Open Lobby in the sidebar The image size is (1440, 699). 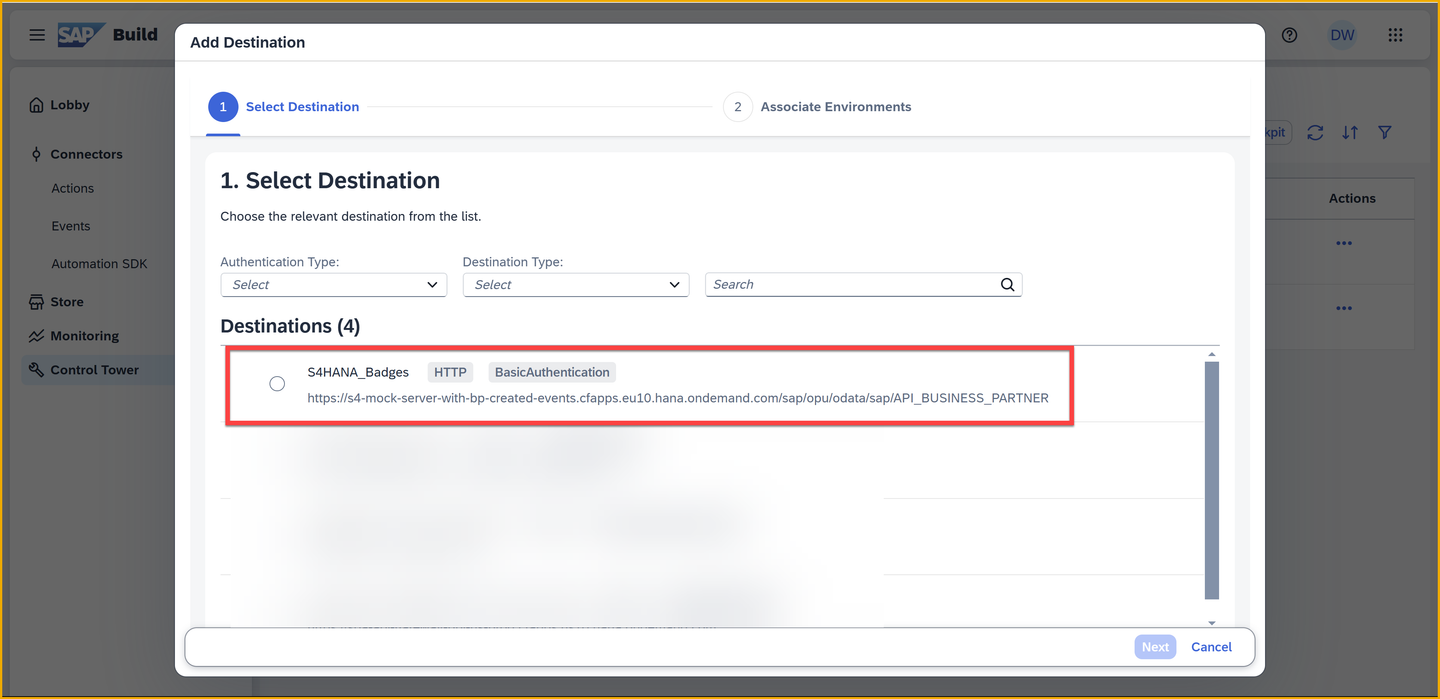70,105
